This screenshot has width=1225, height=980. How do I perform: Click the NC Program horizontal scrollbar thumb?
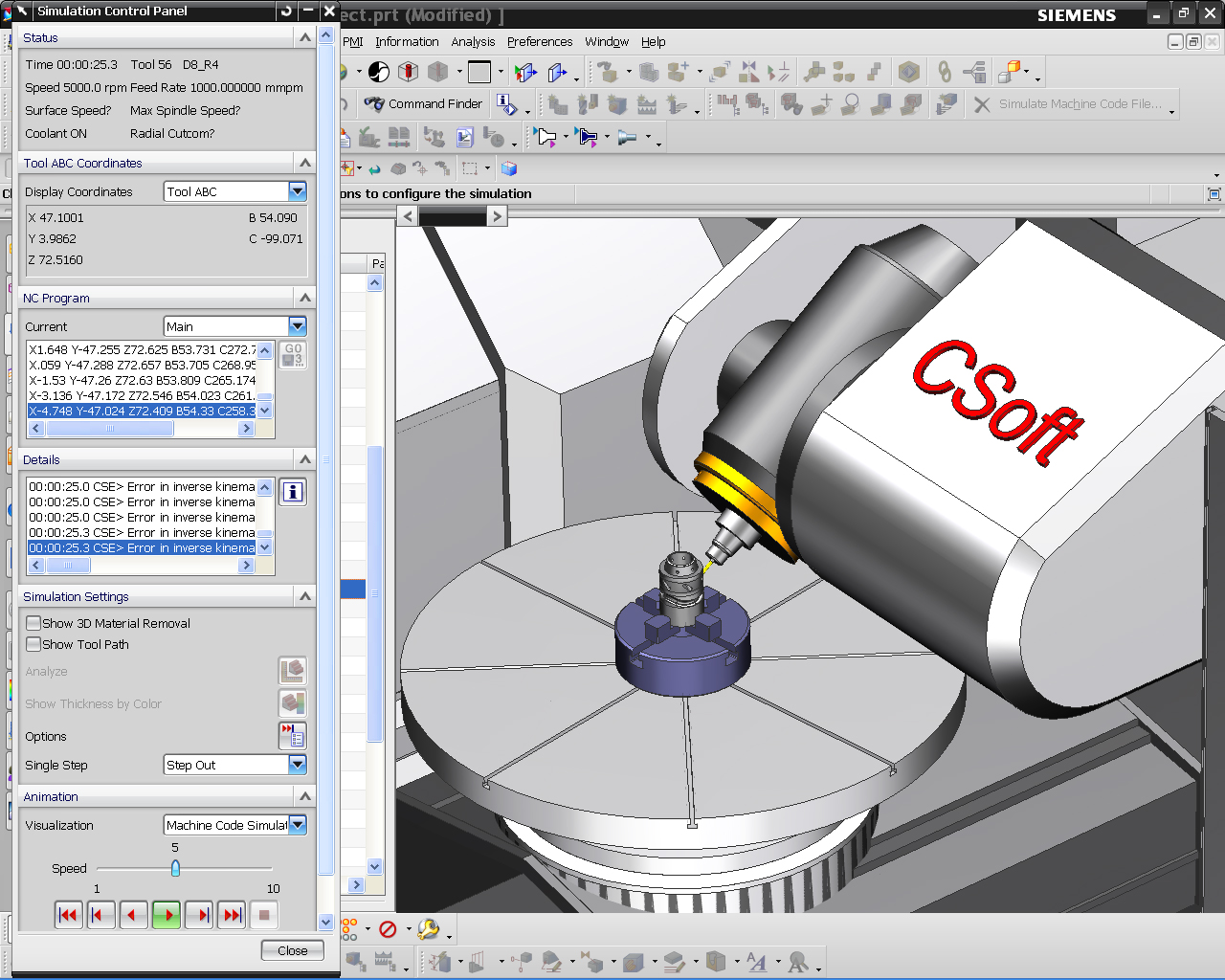[x=109, y=429]
